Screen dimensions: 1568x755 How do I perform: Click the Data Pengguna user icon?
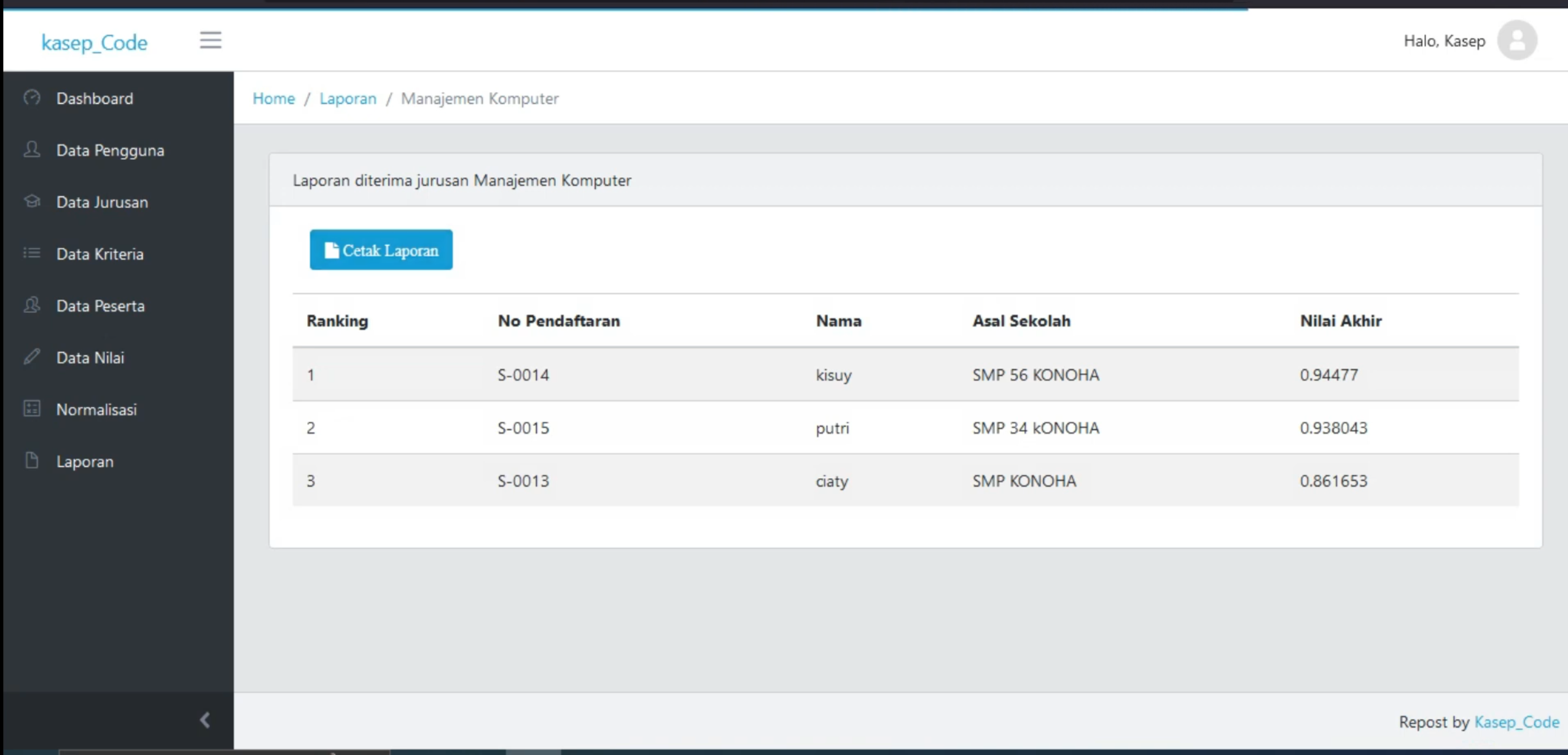click(32, 149)
